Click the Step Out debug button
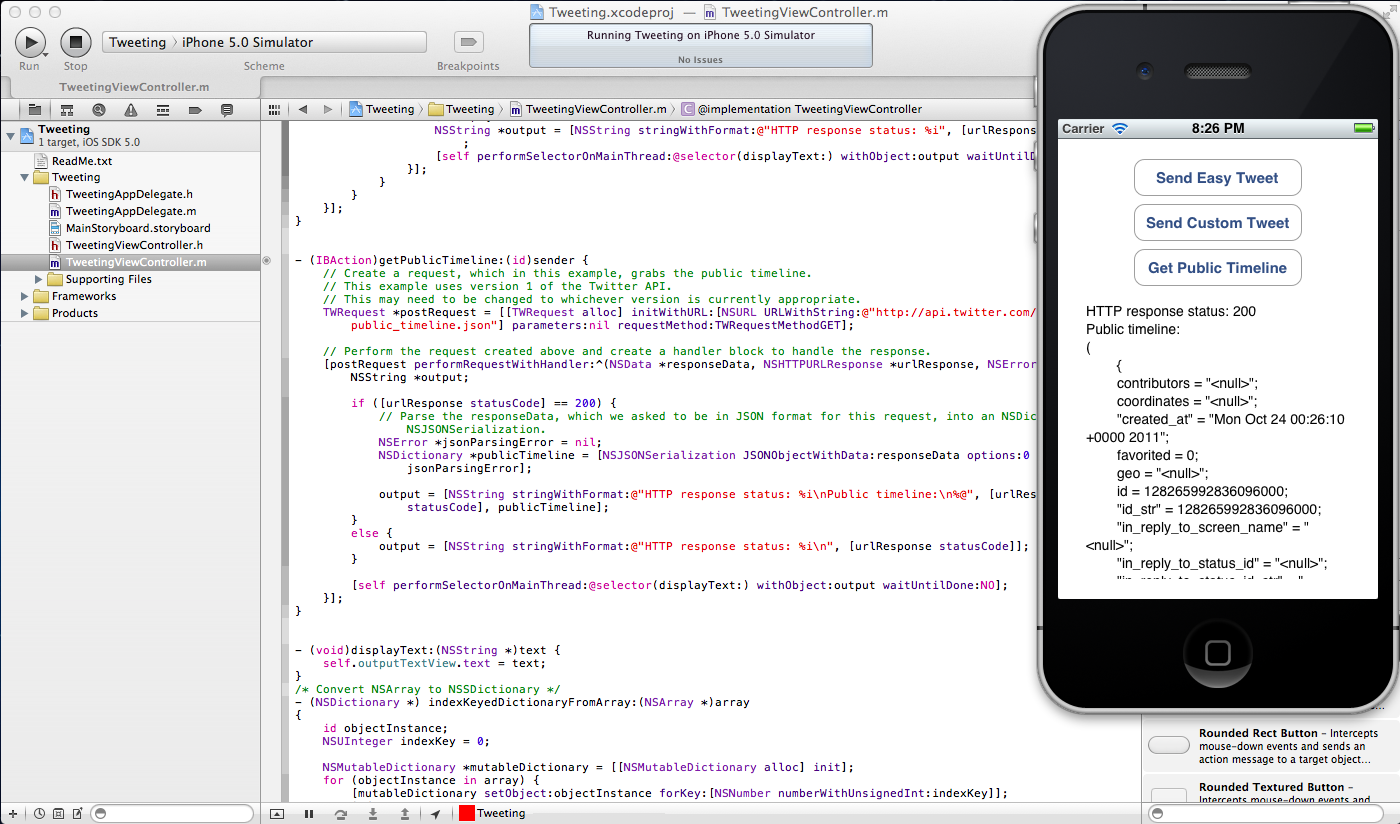The width and height of the screenshot is (1400, 824). [405, 813]
